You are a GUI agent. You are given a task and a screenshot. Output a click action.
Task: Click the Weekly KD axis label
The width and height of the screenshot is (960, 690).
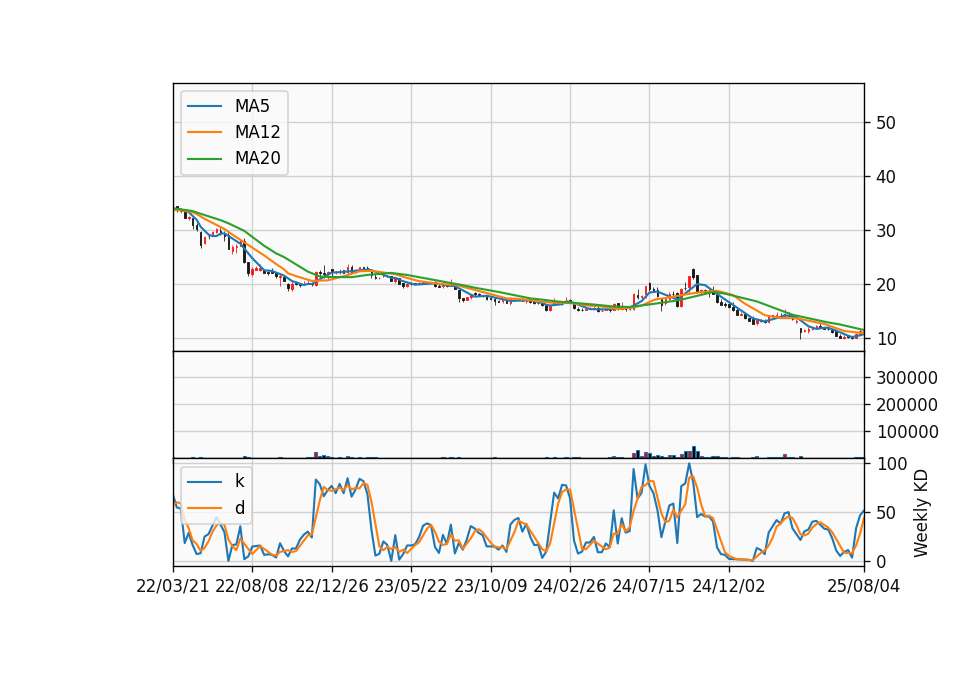(x=921, y=513)
